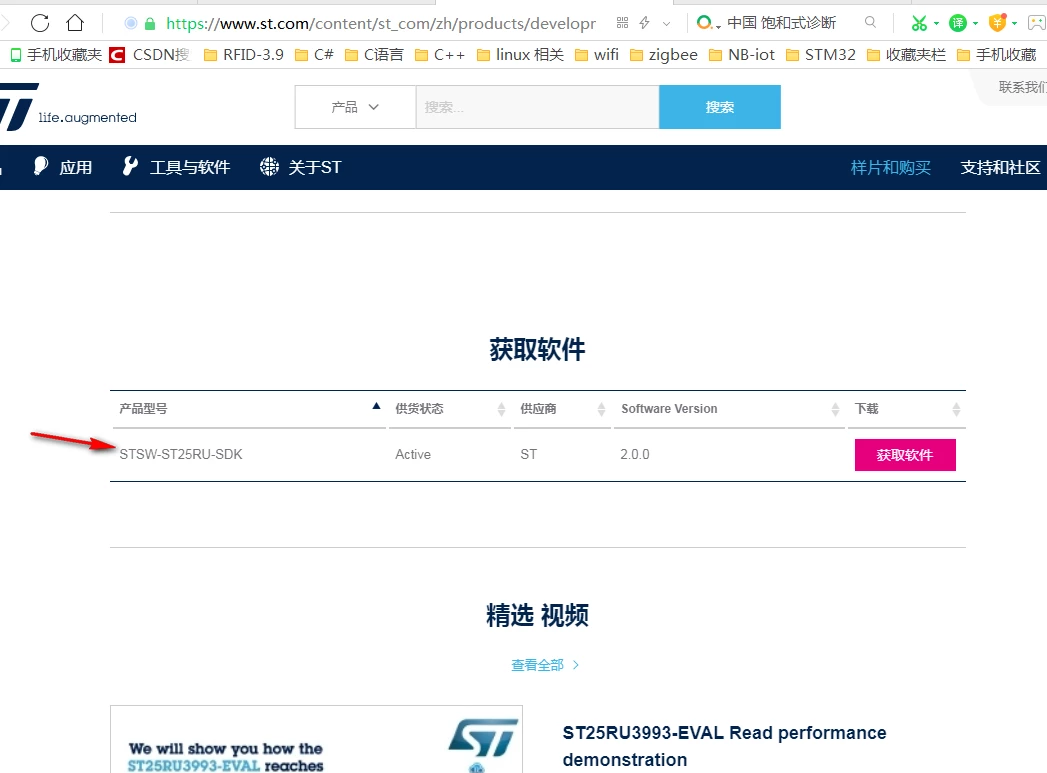Viewport: 1047px width, 773px height.
Task: Click the green padlock security icon
Action: [150, 24]
